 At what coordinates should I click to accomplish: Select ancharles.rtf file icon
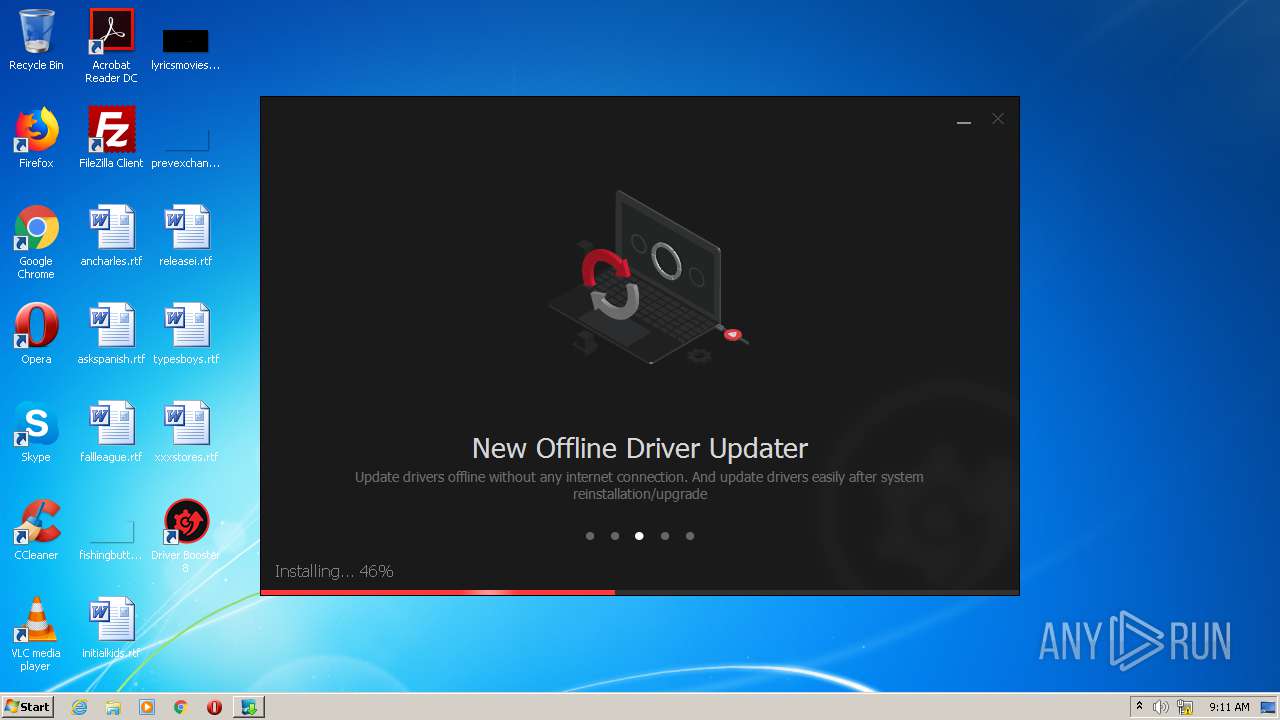point(111,236)
